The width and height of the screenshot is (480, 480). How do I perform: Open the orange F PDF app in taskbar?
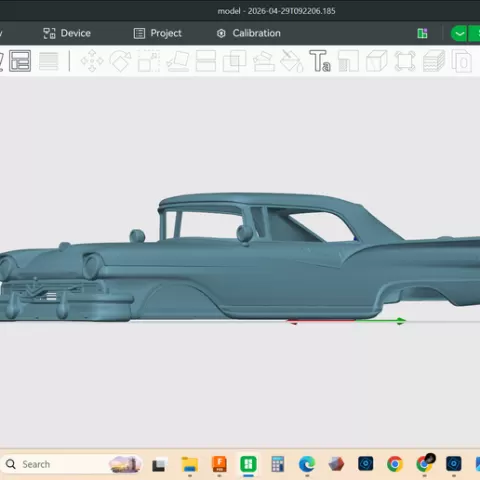219,464
